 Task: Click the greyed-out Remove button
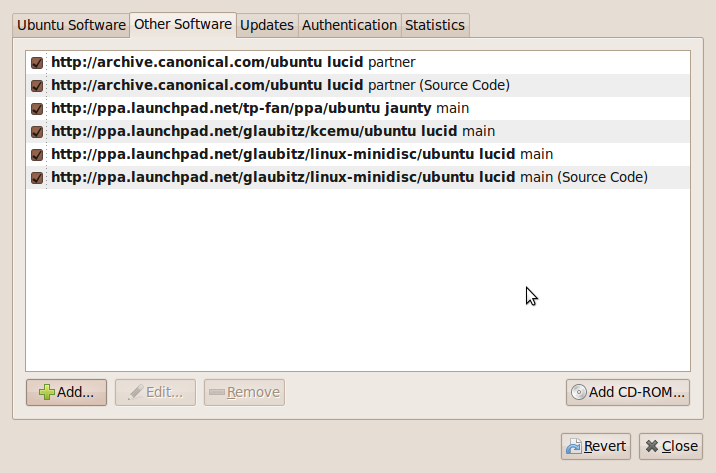244,392
